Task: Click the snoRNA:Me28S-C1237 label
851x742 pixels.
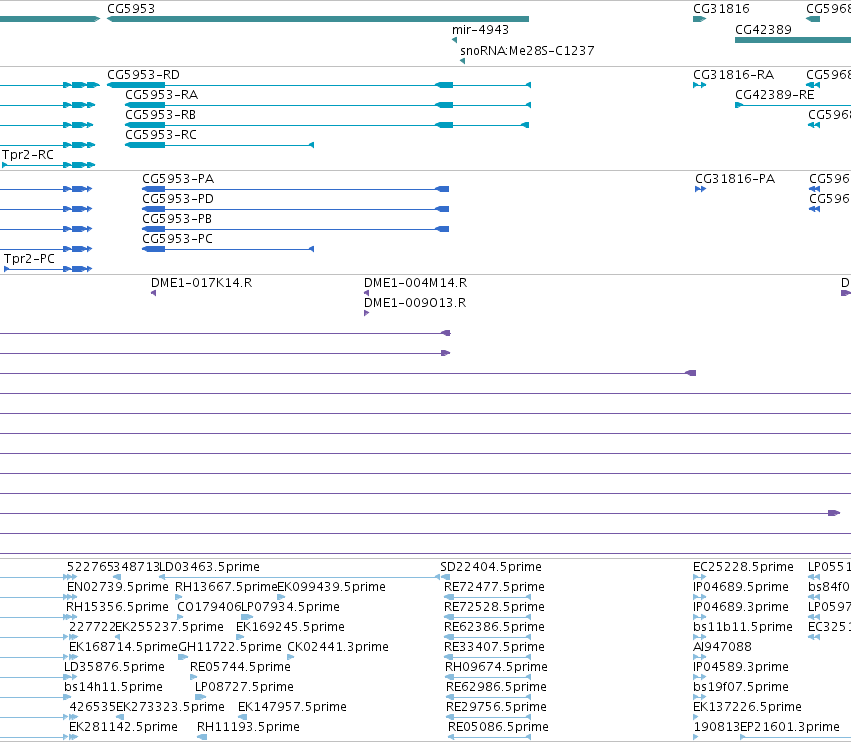Action: [x=527, y=51]
